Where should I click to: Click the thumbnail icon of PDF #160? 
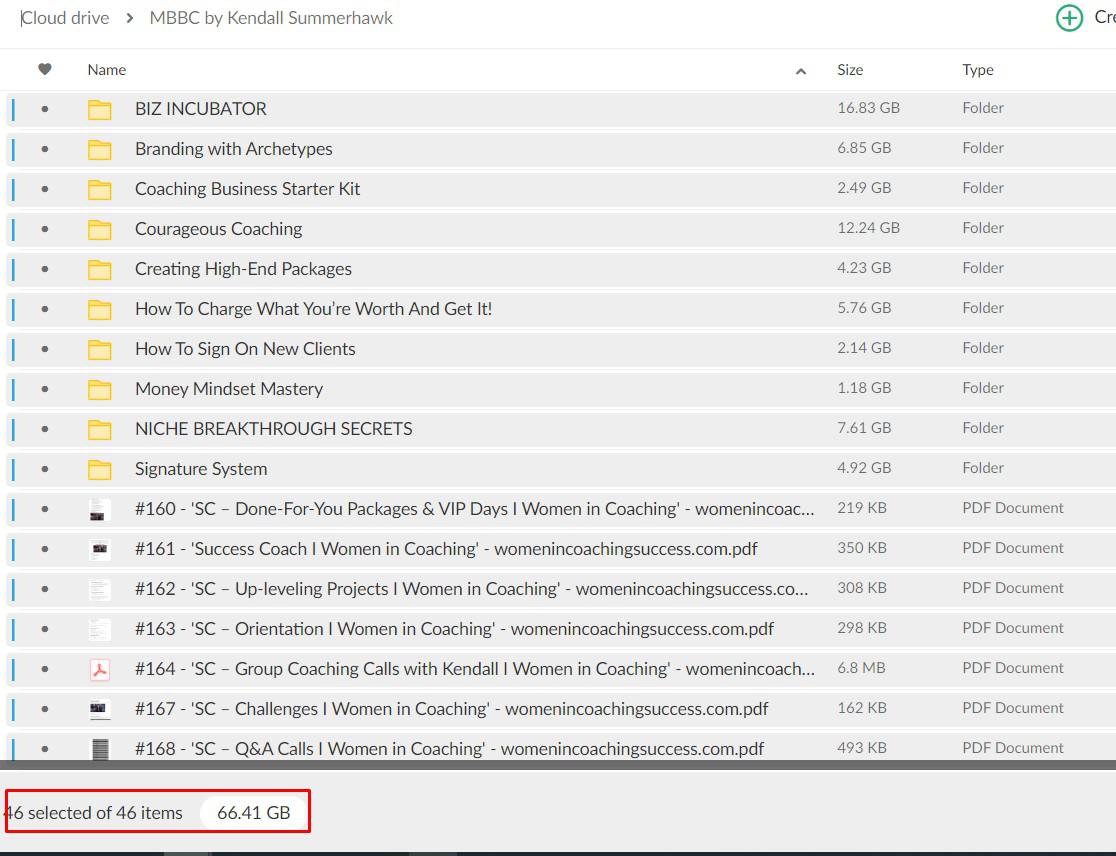point(99,509)
